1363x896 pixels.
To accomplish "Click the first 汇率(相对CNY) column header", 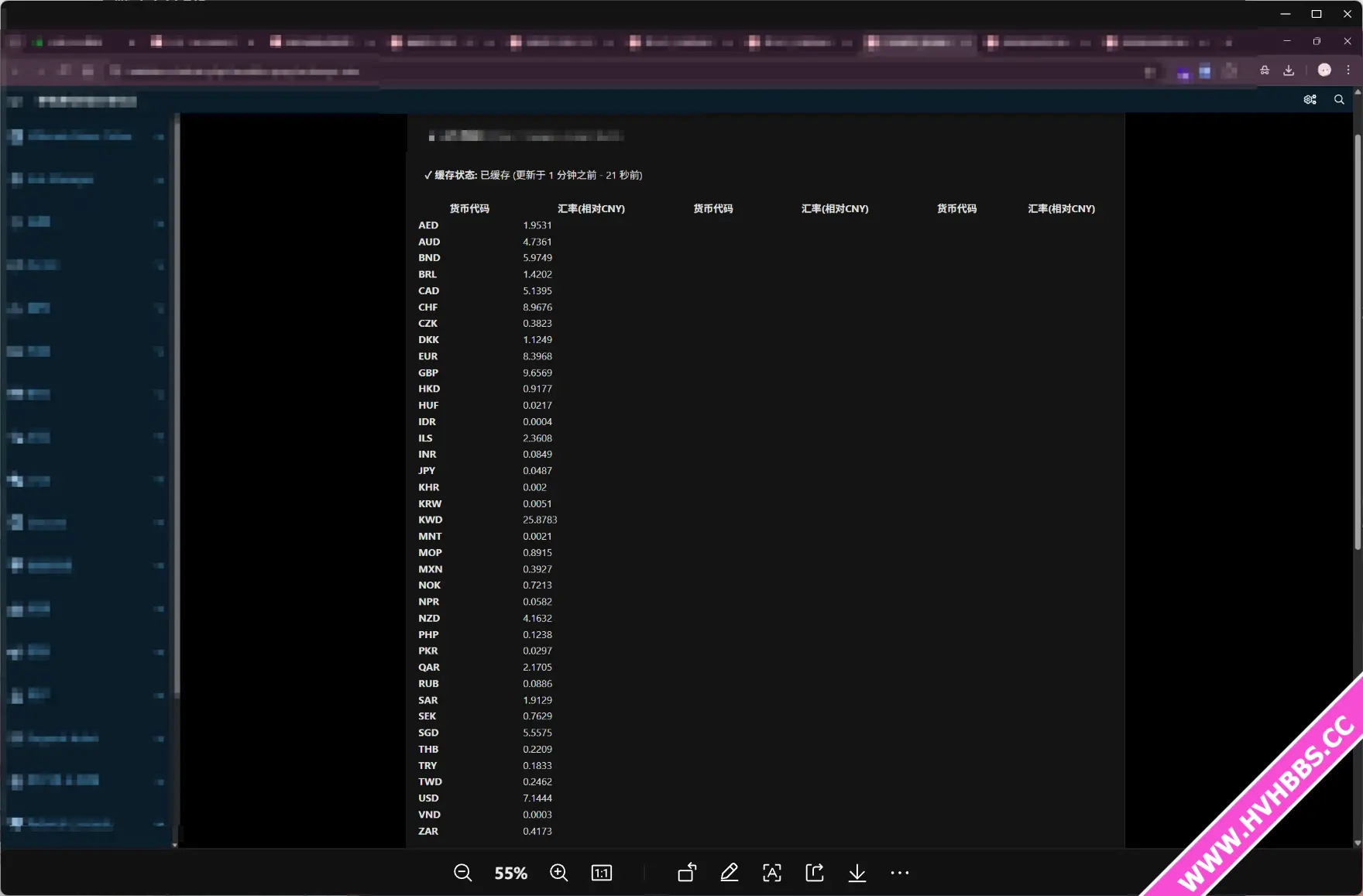I will 591,209.
